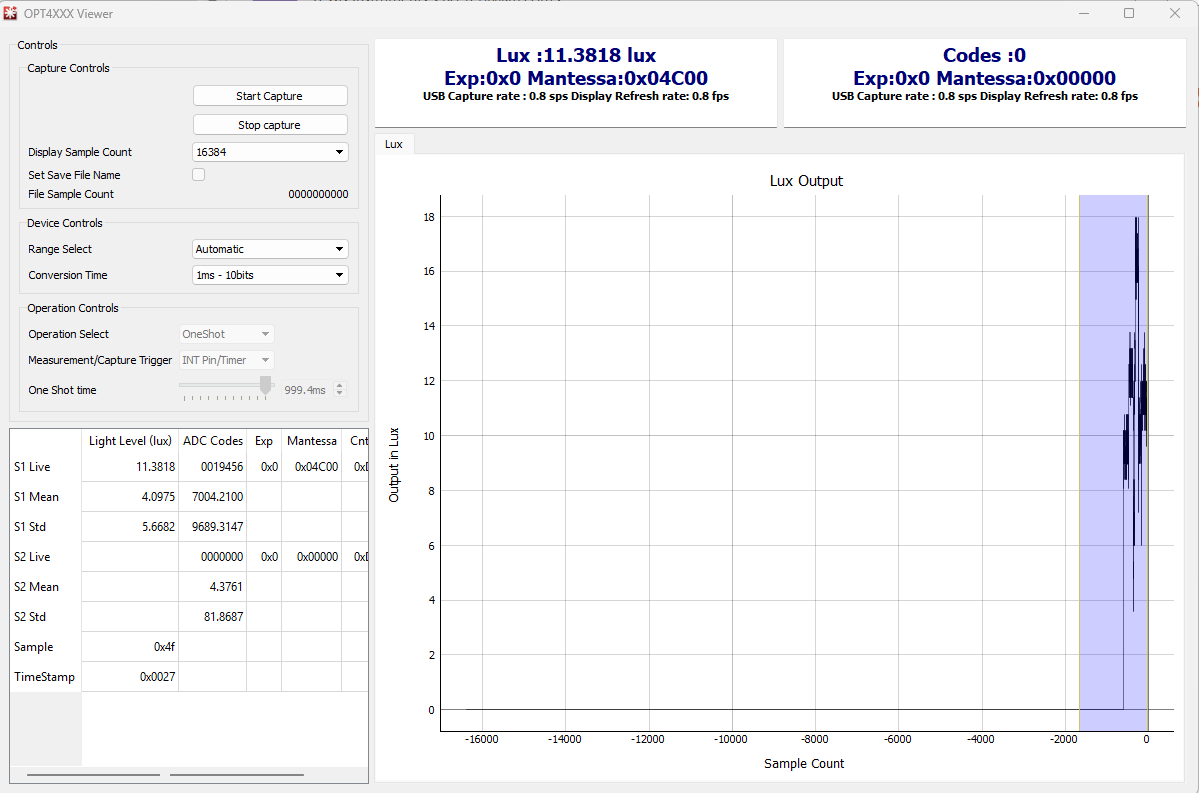Decrease One Shot time with down arrow
Viewport: 1199px width, 793px height.
coord(340,393)
